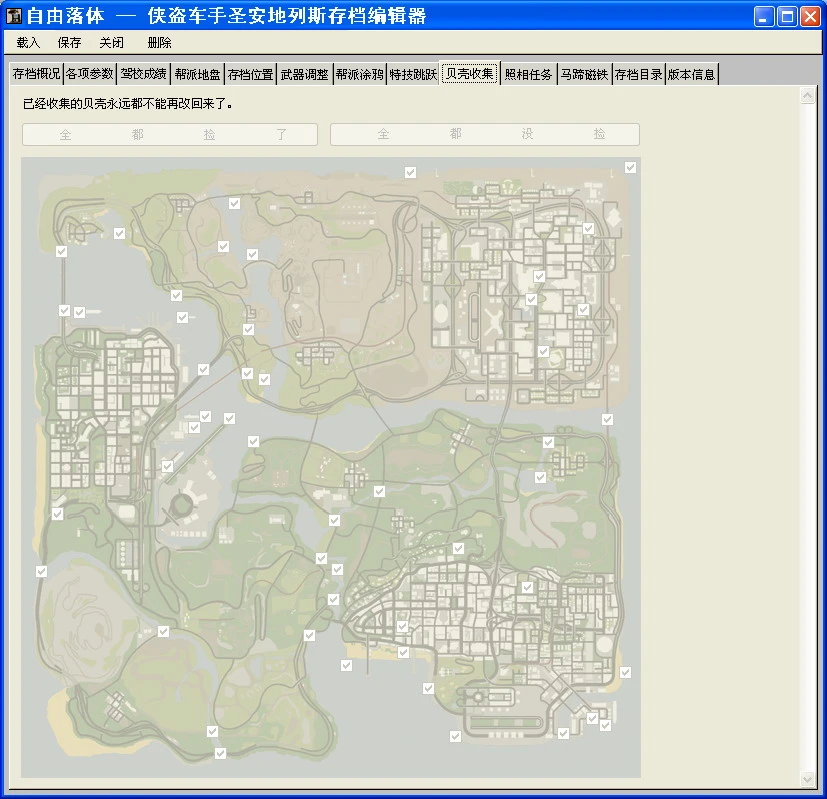Open the 照相任务 tab
This screenshot has width=827, height=799.
click(528, 74)
